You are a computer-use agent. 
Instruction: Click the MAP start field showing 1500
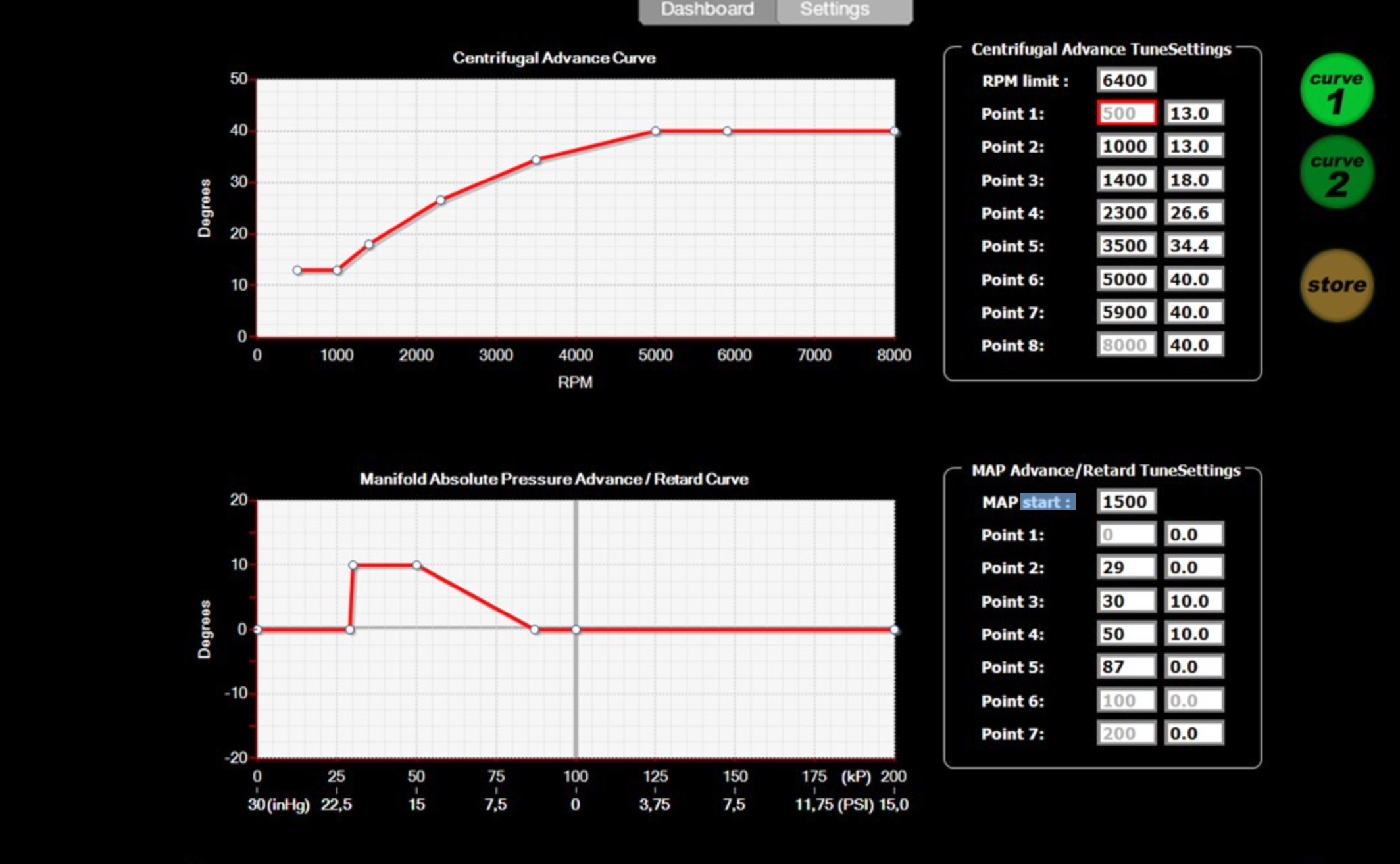[1126, 502]
